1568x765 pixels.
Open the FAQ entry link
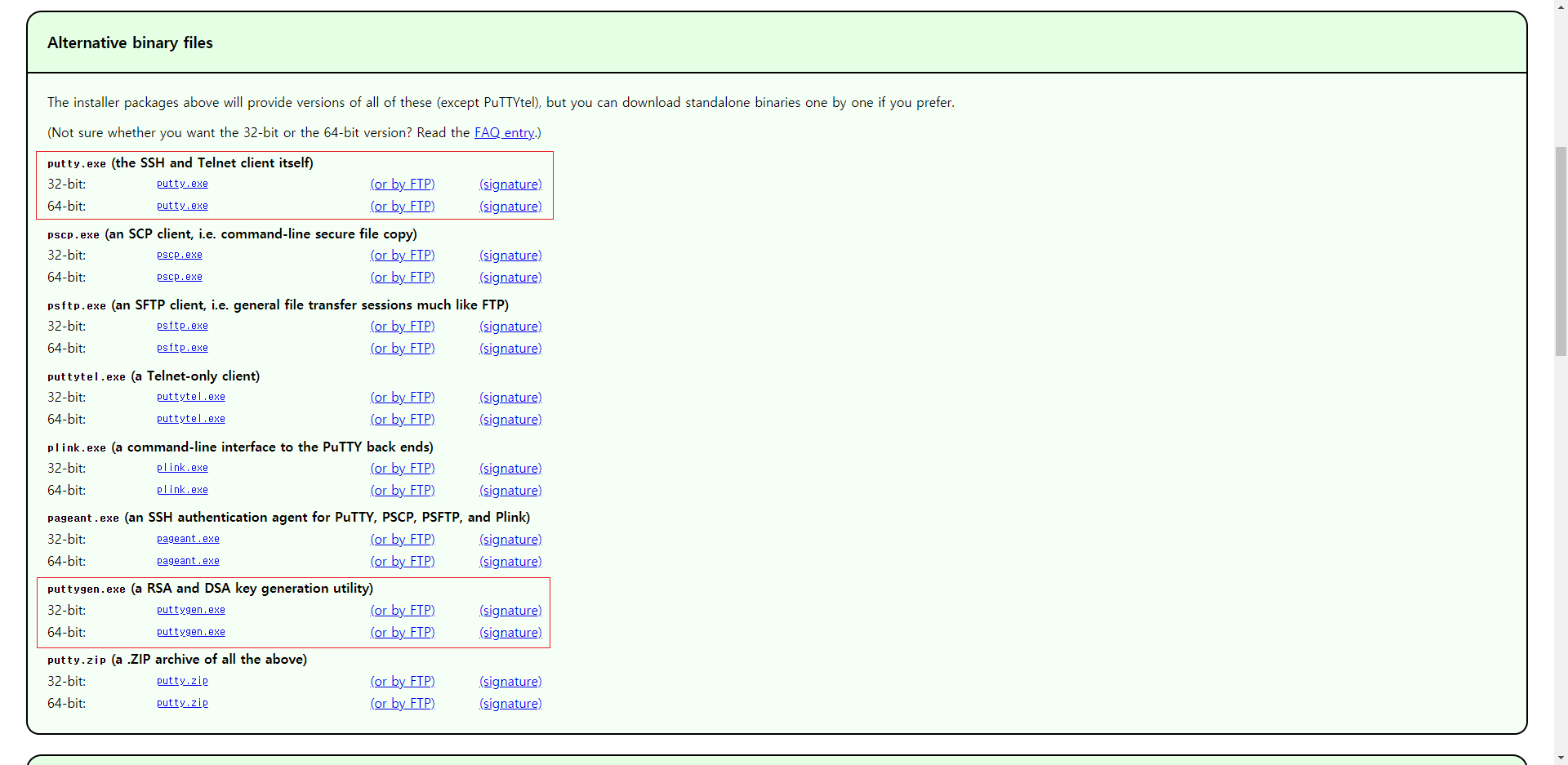(505, 132)
